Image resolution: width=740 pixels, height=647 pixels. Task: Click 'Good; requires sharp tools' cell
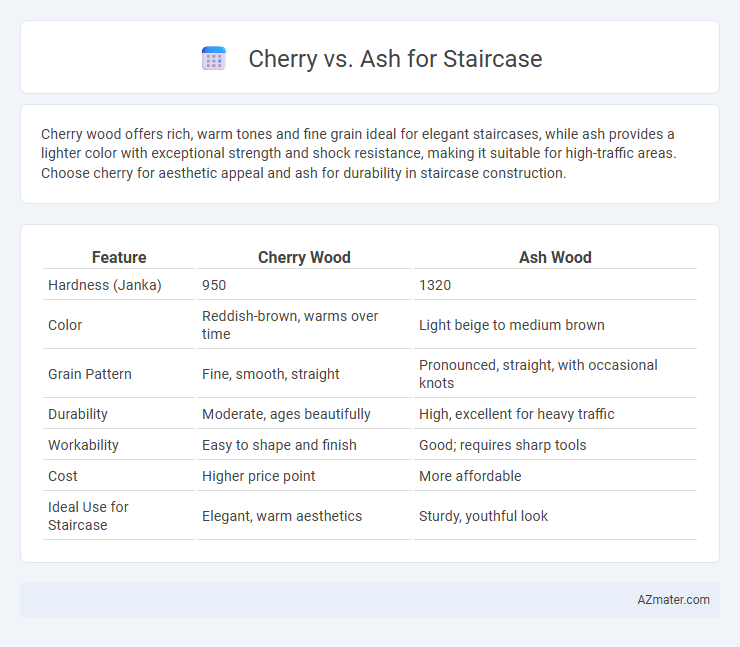pos(503,445)
